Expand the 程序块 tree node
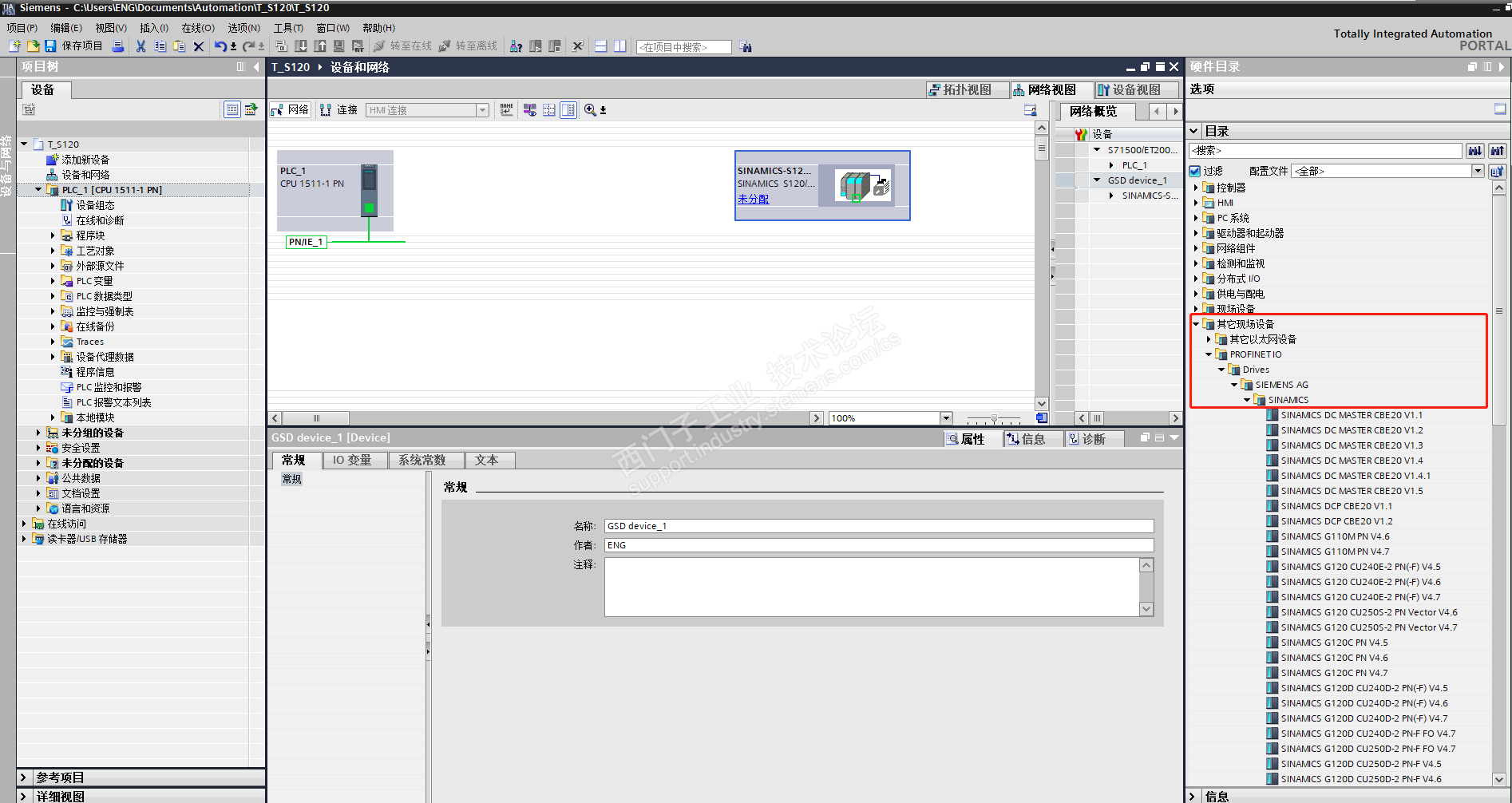The height and width of the screenshot is (803, 1512). [x=53, y=235]
